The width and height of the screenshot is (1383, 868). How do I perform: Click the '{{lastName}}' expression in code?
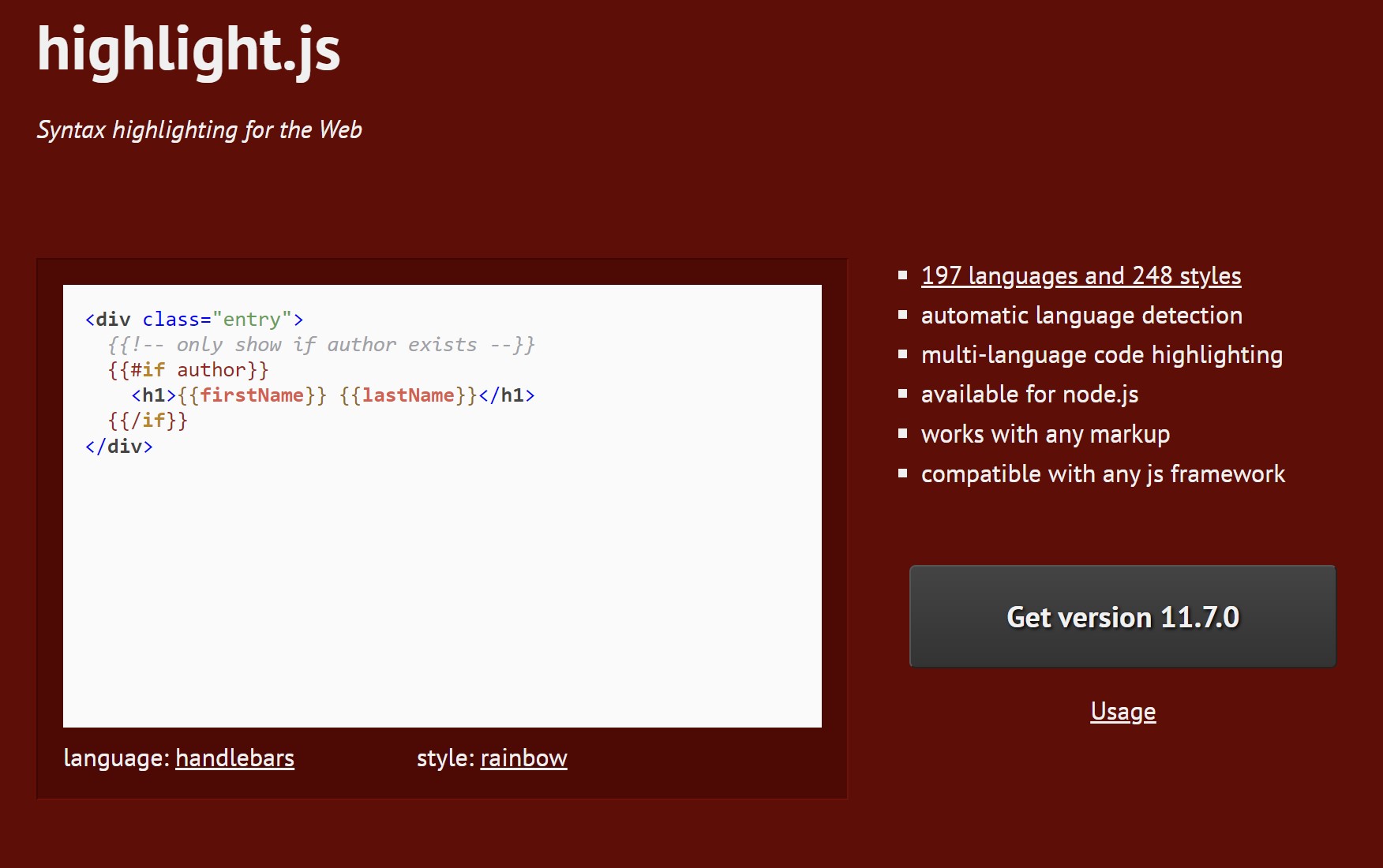[408, 395]
